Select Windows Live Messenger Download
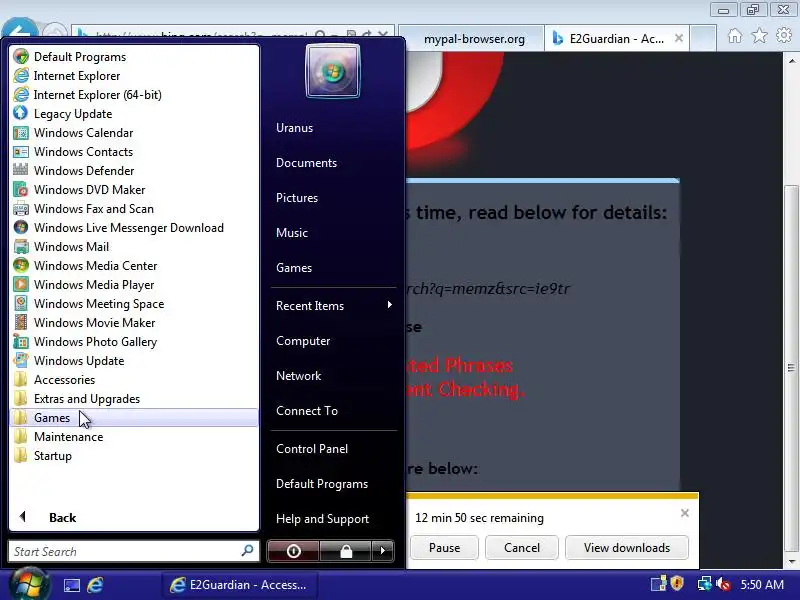 pyautogui.click(x=134, y=228)
